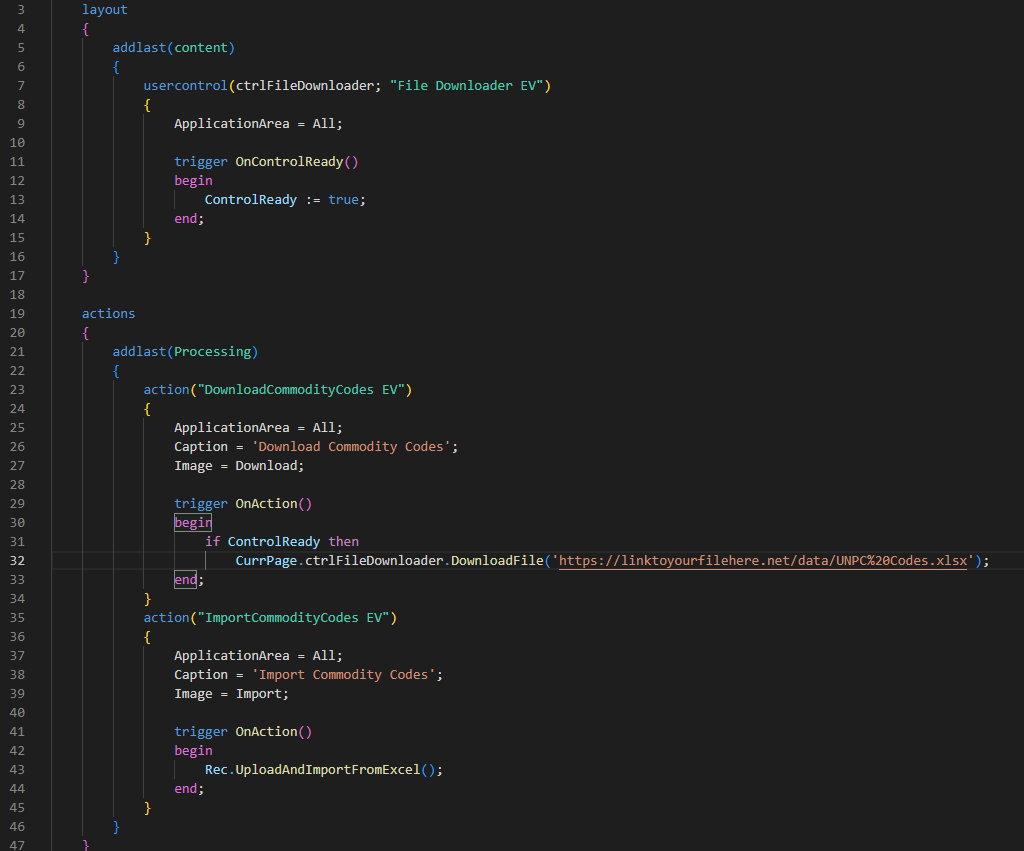
Task: Click the highlighted 'end' on line 33
Action: coord(185,579)
